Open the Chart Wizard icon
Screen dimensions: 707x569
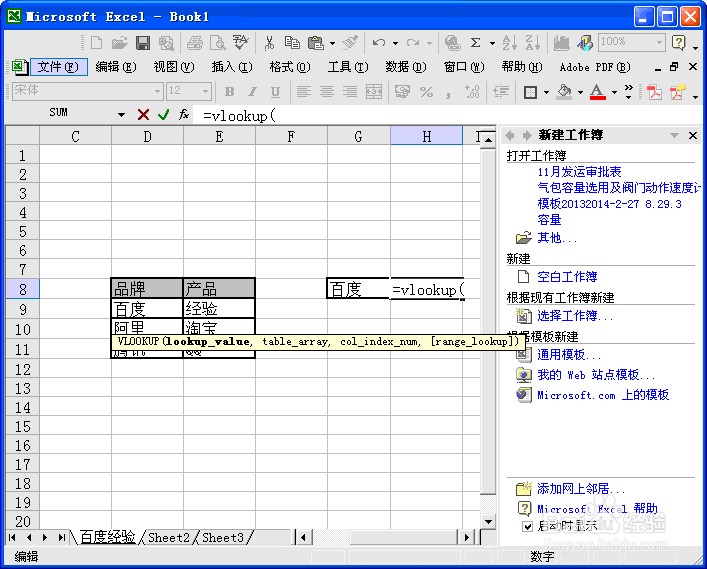[561, 43]
